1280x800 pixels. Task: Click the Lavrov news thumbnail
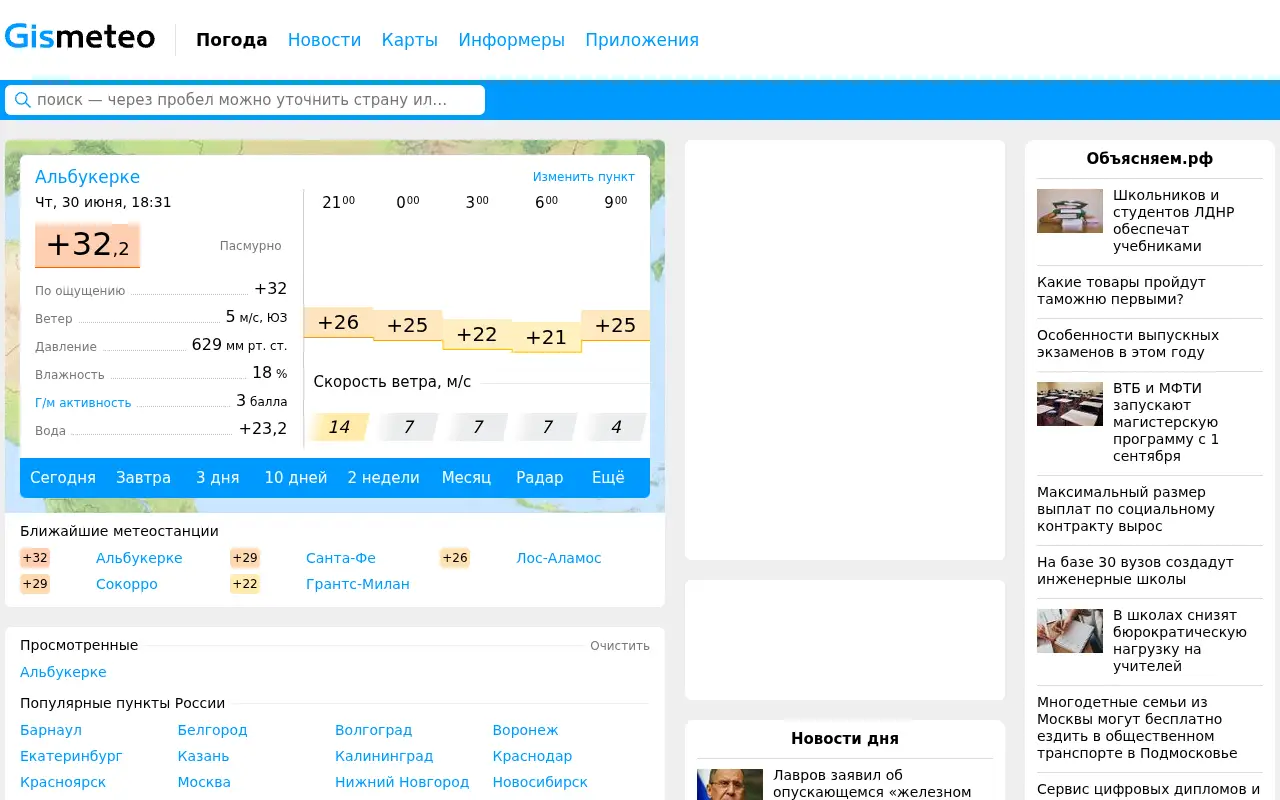click(x=730, y=784)
